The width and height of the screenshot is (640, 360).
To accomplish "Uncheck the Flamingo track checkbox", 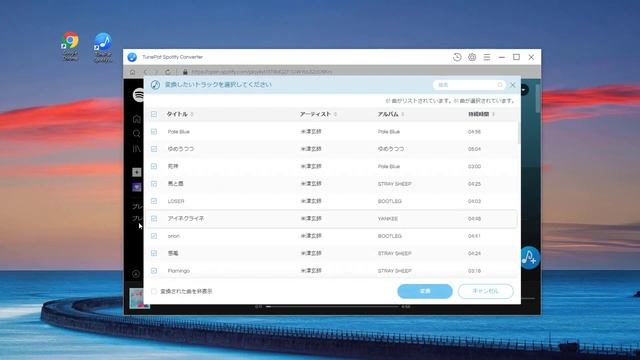I will [x=154, y=271].
